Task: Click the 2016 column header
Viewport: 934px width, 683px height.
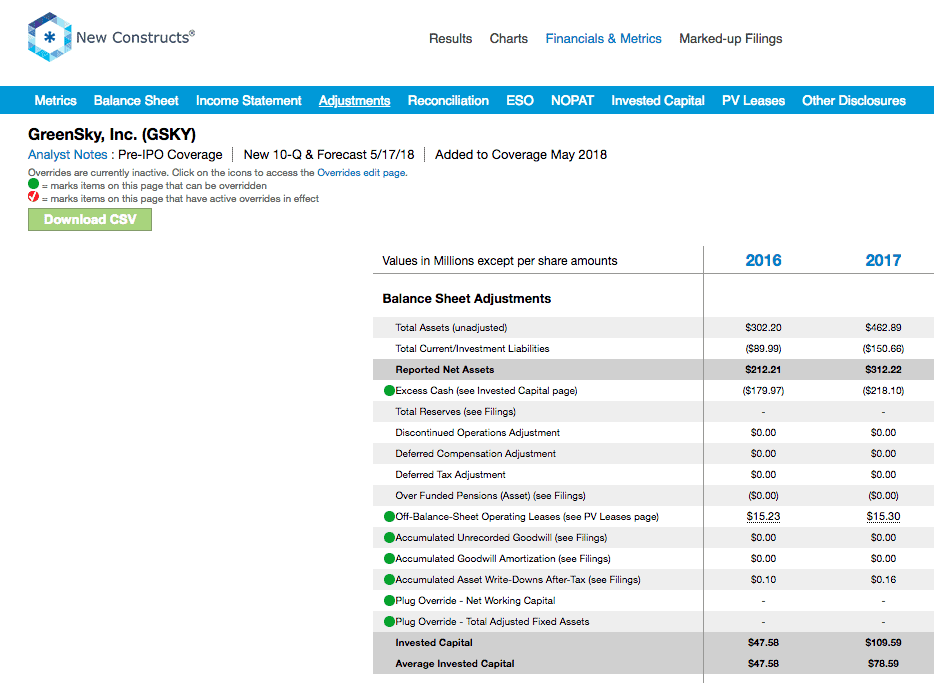Action: click(763, 260)
